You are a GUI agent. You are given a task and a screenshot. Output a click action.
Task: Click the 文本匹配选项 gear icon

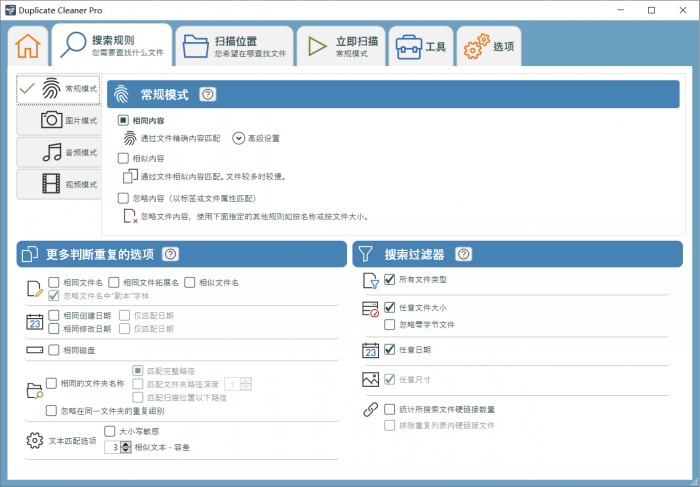point(35,440)
